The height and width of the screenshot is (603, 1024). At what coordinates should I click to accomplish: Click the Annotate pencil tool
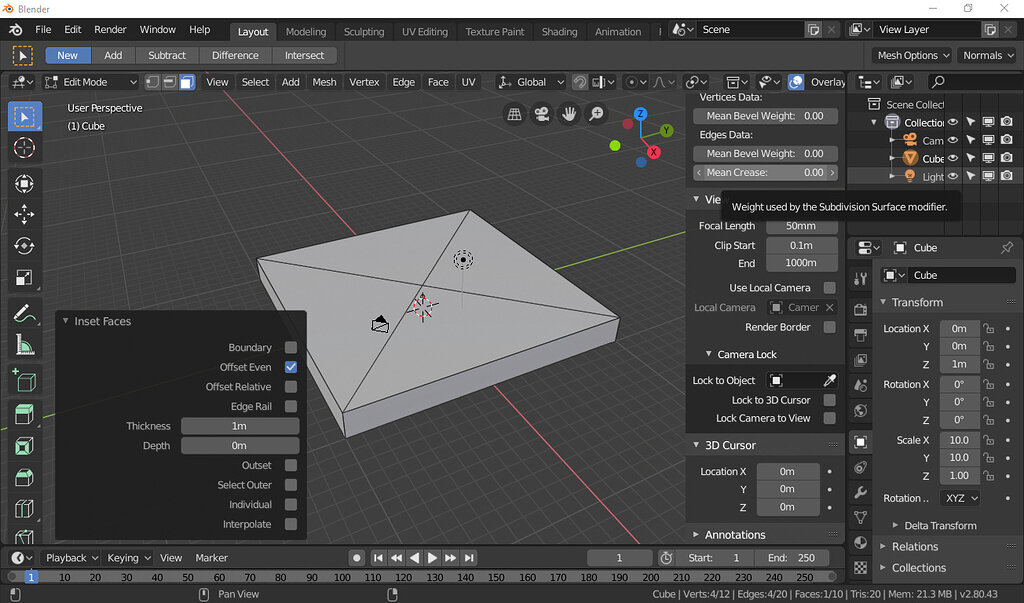point(25,314)
